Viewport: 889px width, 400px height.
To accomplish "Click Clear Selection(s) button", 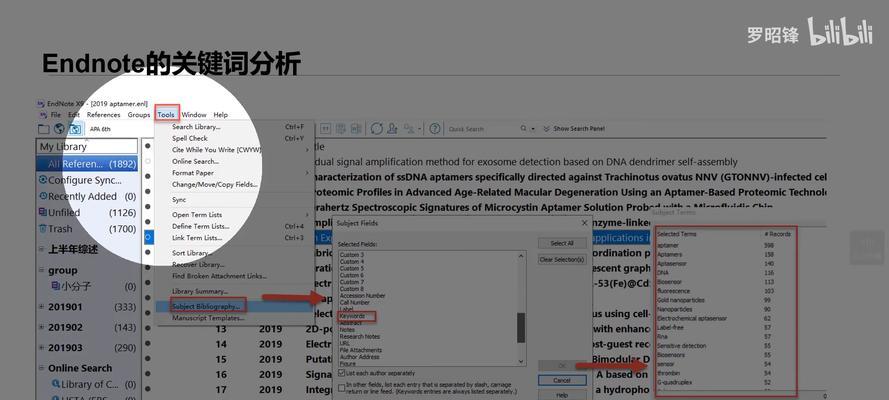I will [562, 259].
